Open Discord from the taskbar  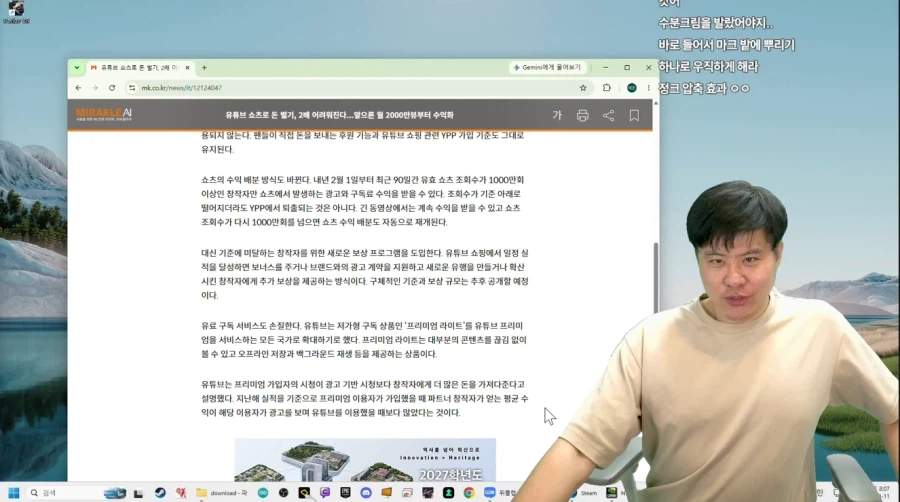(366, 493)
